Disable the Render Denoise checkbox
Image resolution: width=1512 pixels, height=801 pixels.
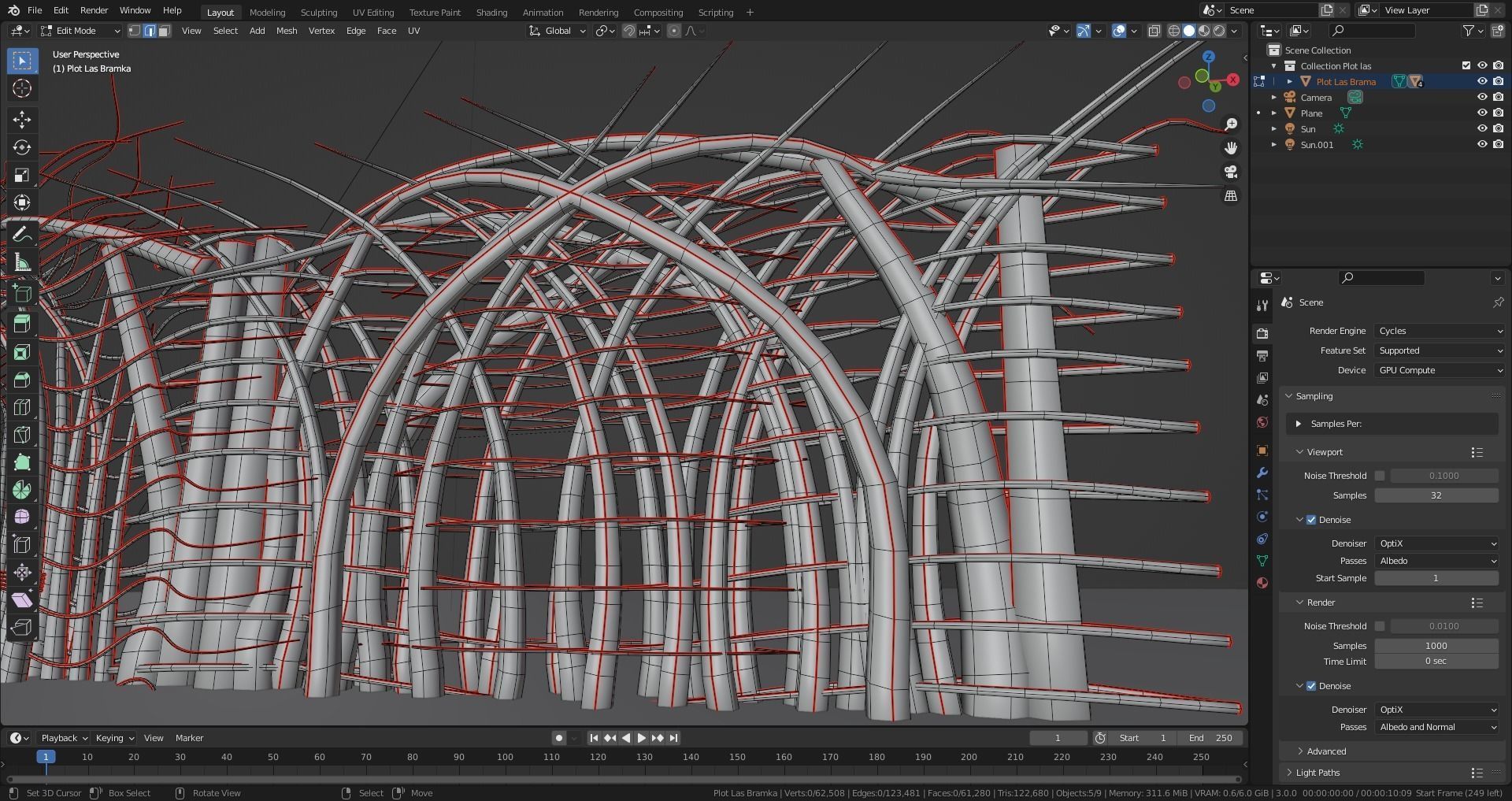click(x=1311, y=686)
